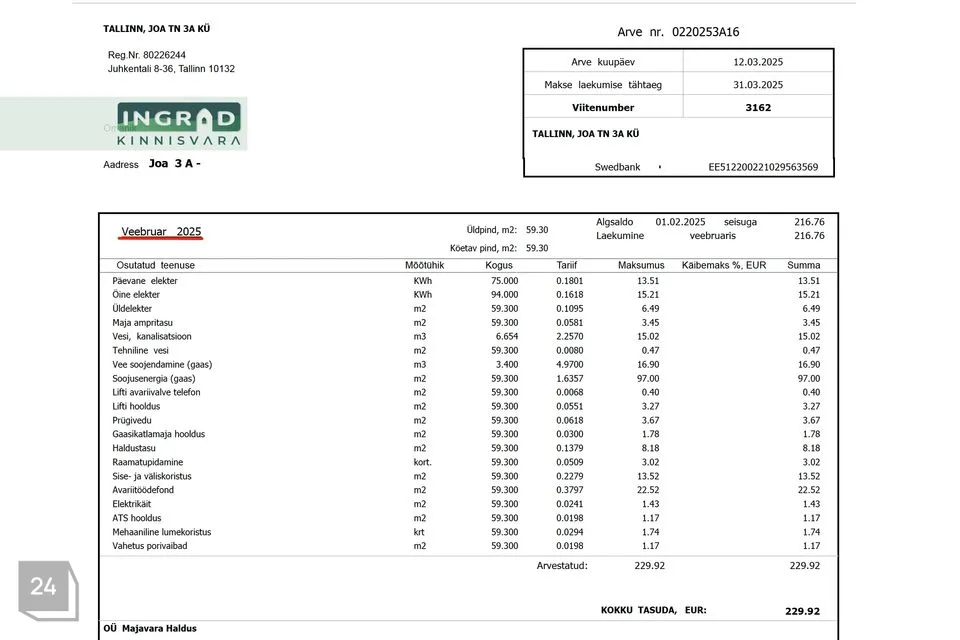Image resolution: width=960 pixels, height=640 pixels.
Task: Click the Viitenumber value 3162
Action: [758, 107]
